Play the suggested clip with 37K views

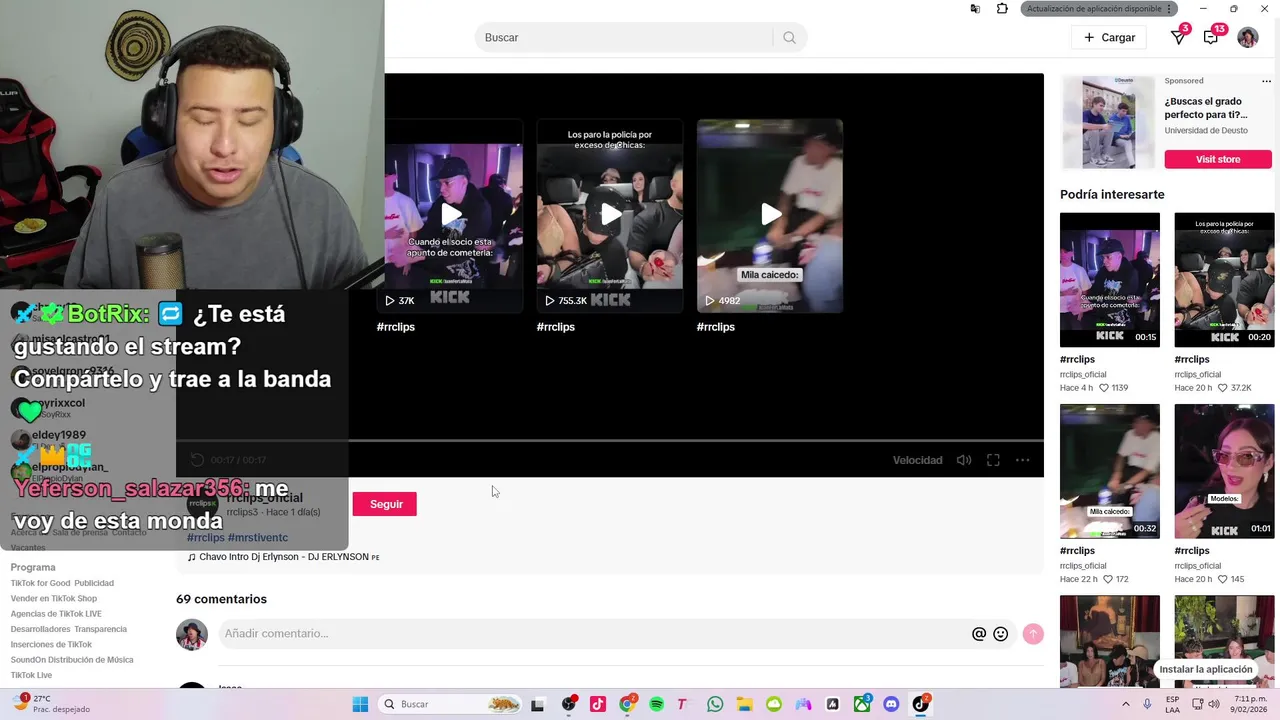pyautogui.click(x=452, y=216)
